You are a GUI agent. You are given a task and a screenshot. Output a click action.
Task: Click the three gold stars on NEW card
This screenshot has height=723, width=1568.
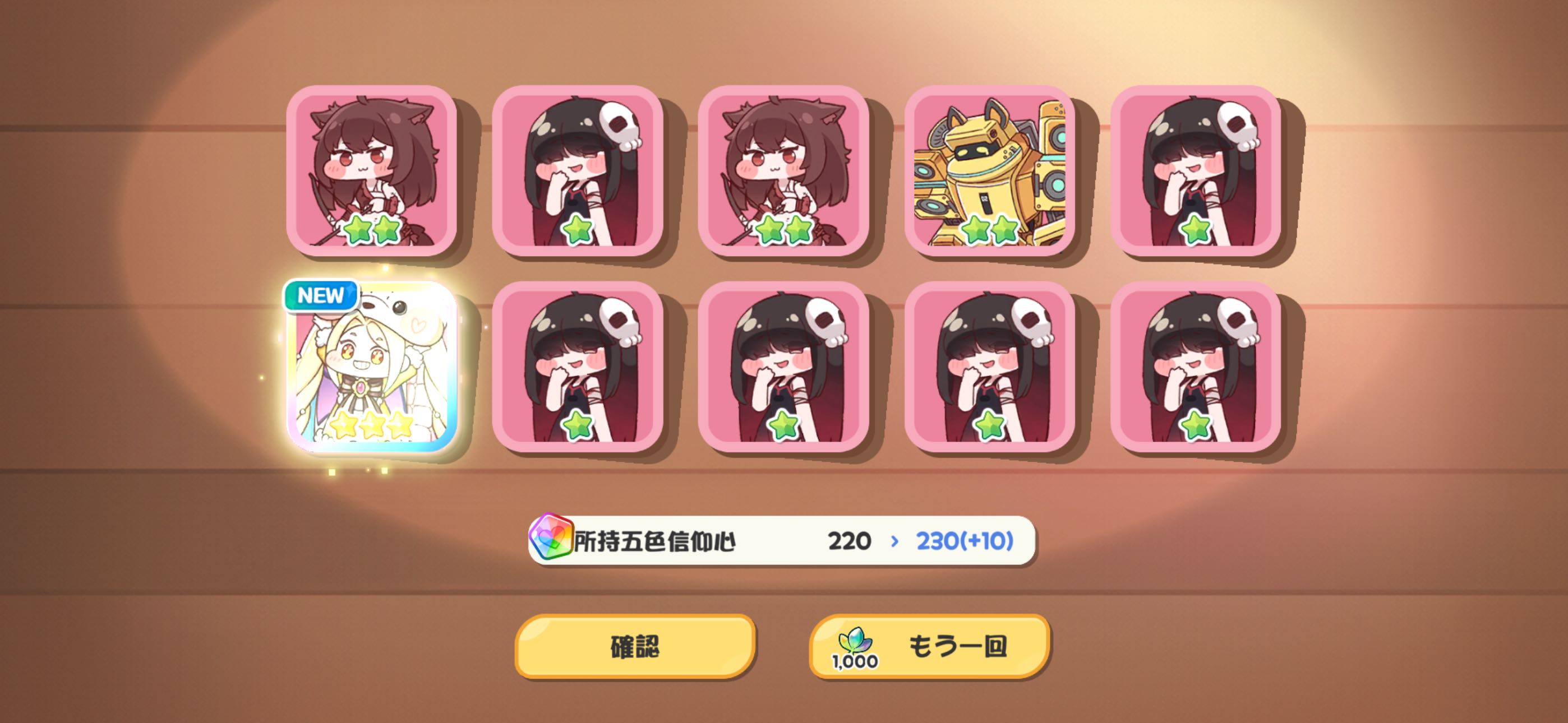371,424
